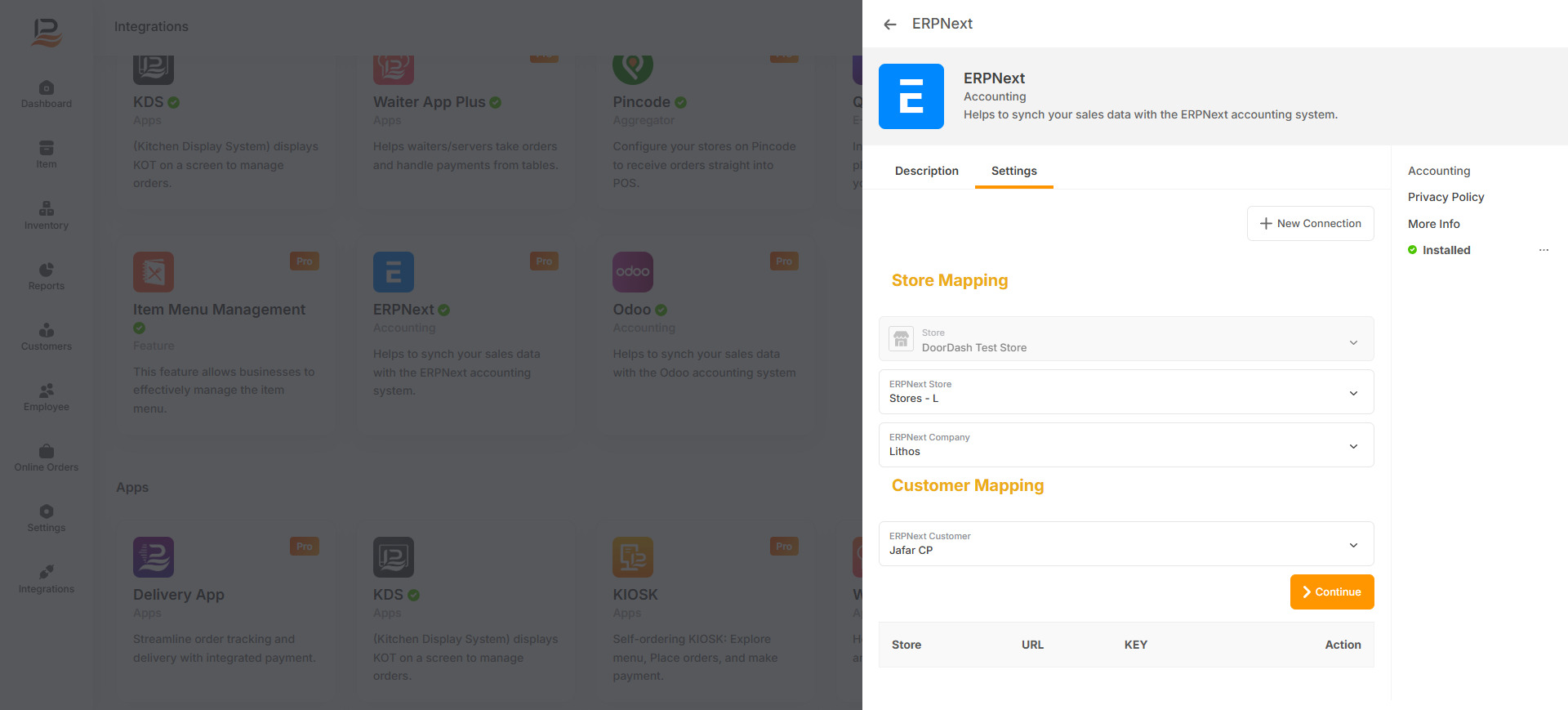1568x710 pixels.
Task: Go to Customers in the sidebar
Action: tap(47, 337)
